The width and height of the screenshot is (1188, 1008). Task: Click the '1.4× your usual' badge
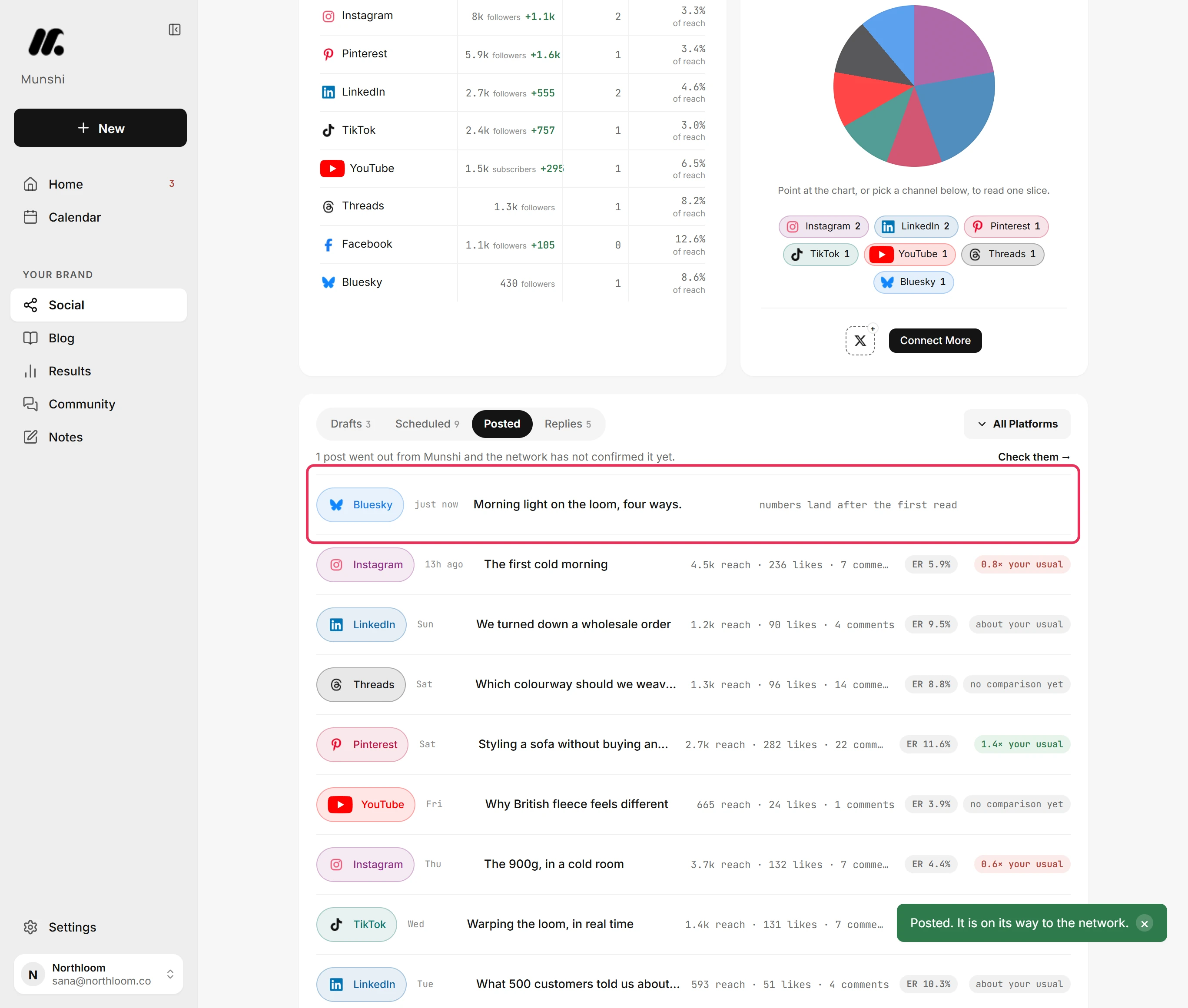(1022, 745)
